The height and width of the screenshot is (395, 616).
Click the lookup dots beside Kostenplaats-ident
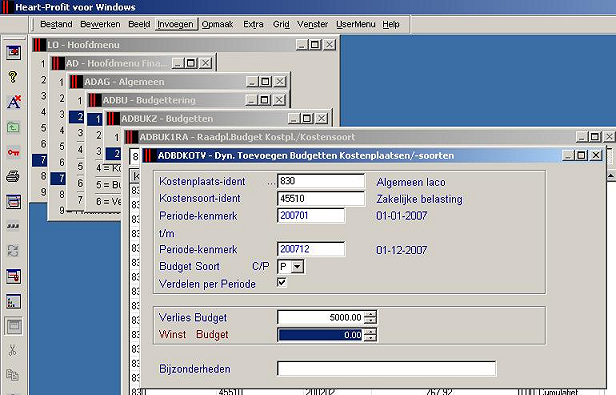(x=271, y=183)
